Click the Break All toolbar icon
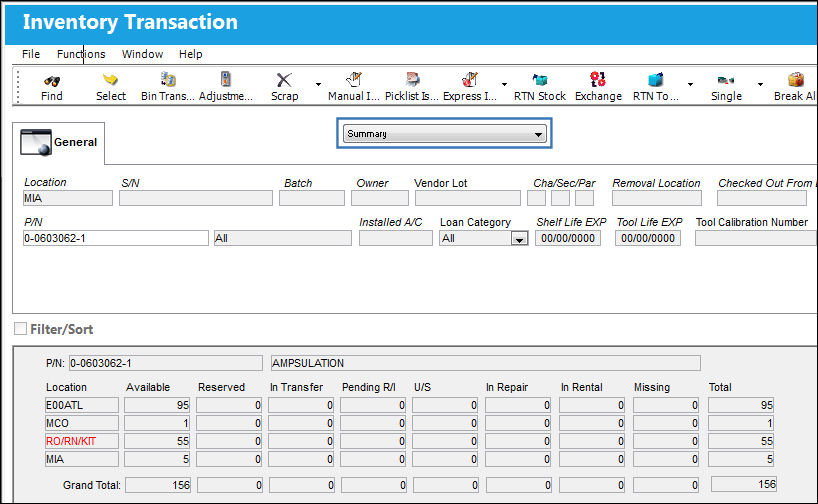The height and width of the screenshot is (504, 818). [795, 80]
